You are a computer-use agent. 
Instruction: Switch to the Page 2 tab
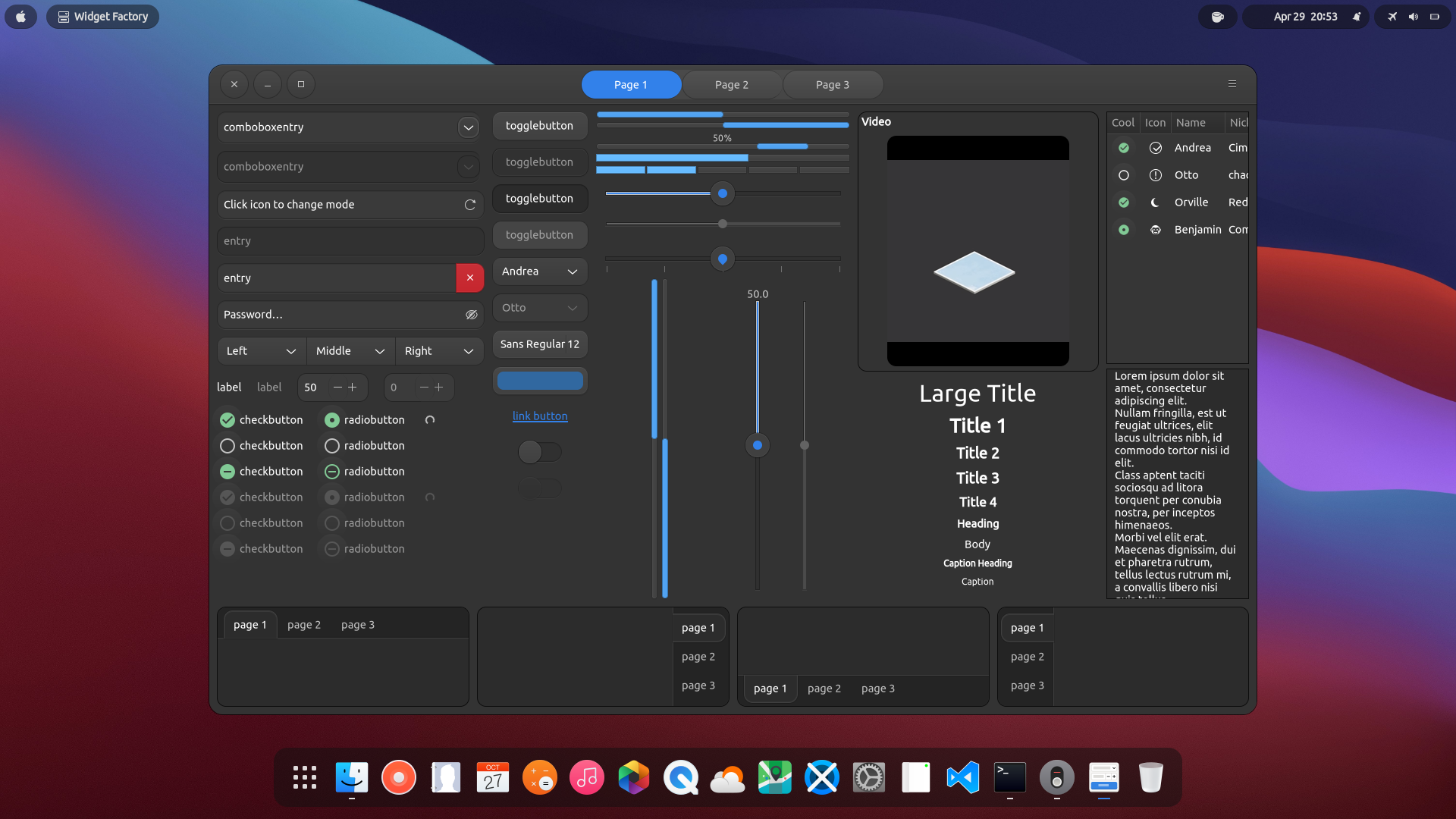pyautogui.click(x=732, y=85)
